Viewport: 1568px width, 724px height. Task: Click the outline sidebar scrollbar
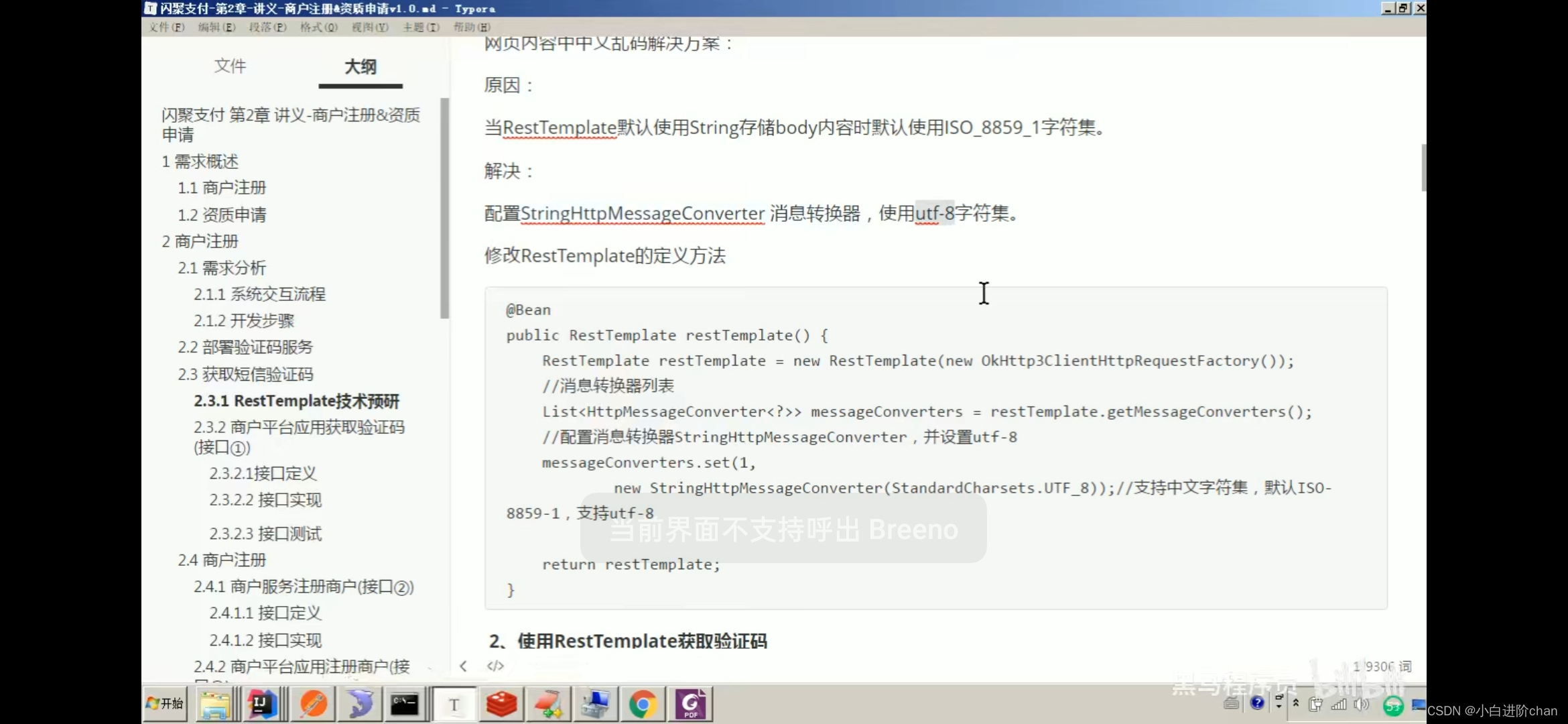(x=444, y=208)
